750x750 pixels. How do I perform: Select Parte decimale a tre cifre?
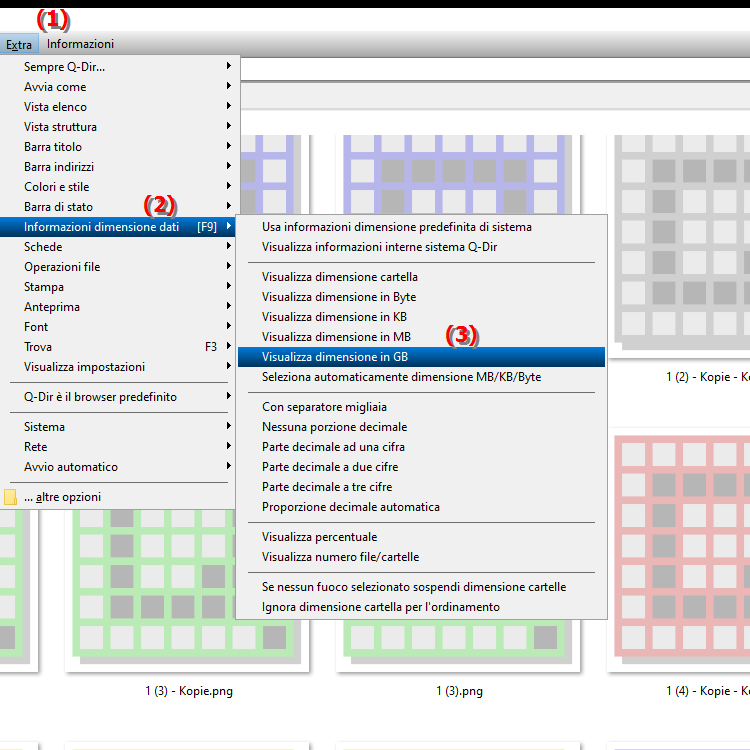click(x=421, y=487)
